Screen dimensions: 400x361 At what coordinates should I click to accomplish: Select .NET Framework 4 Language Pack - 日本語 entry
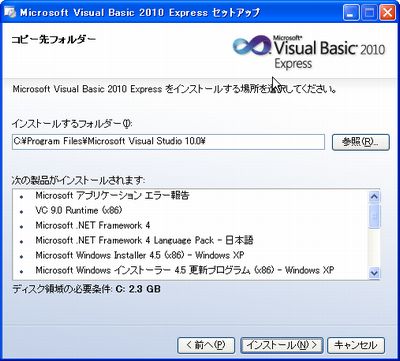click(144, 240)
